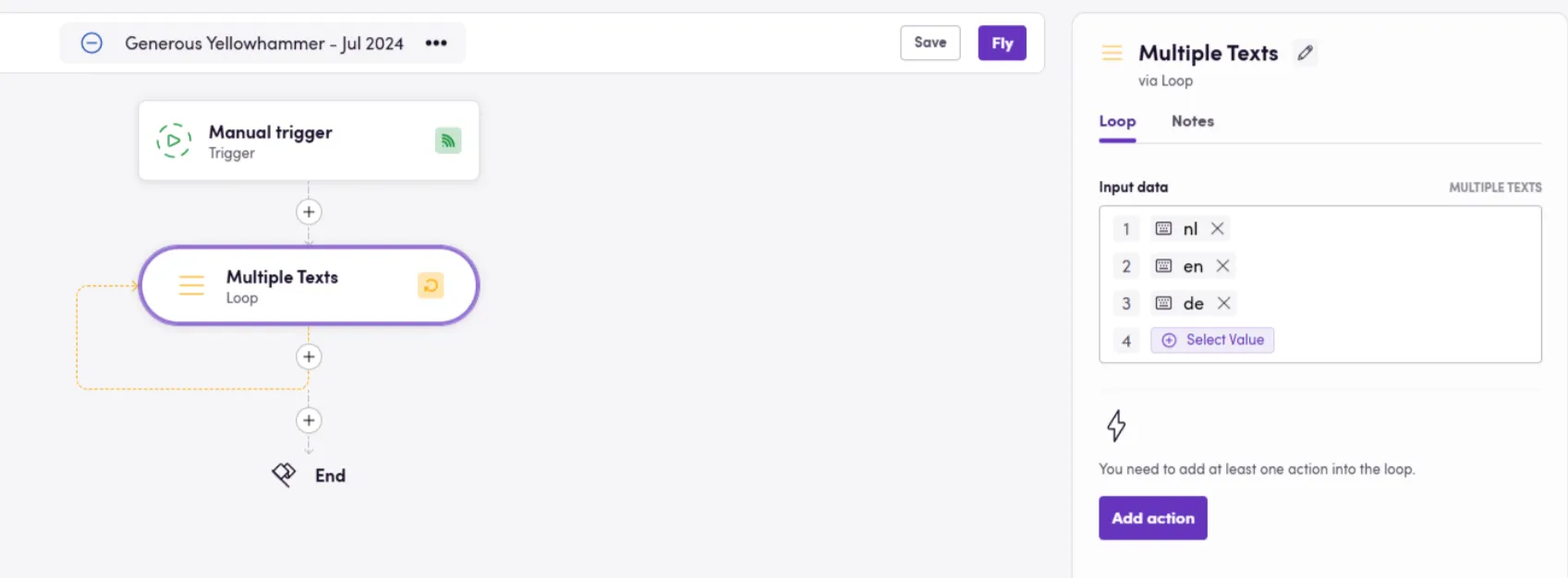Open the three-dot workflow options menu
The width and height of the screenshot is (1568, 578).
click(435, 42)
